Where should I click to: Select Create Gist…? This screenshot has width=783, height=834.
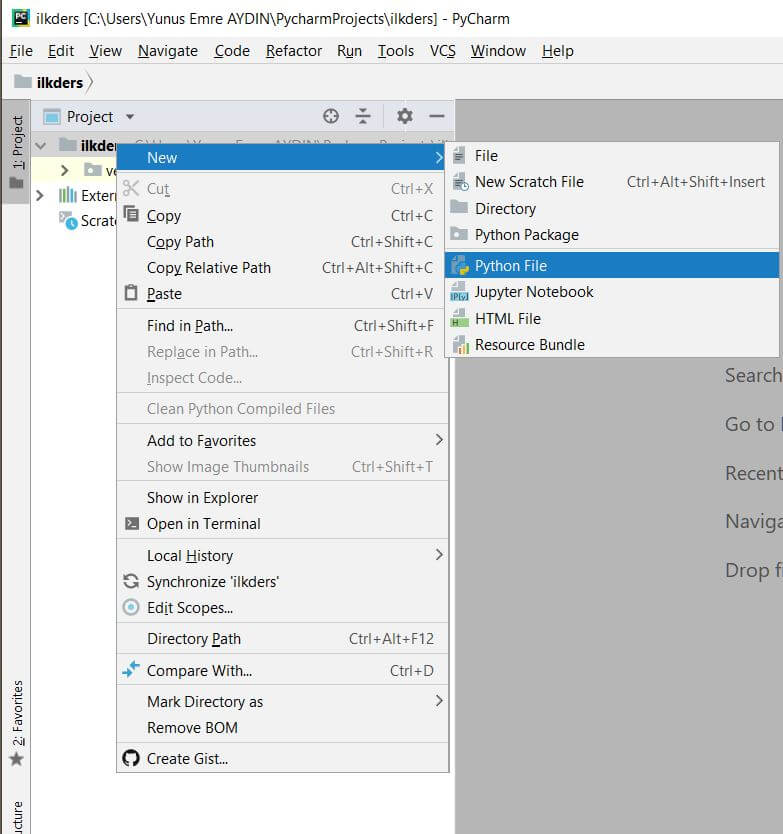coord(282,758)
